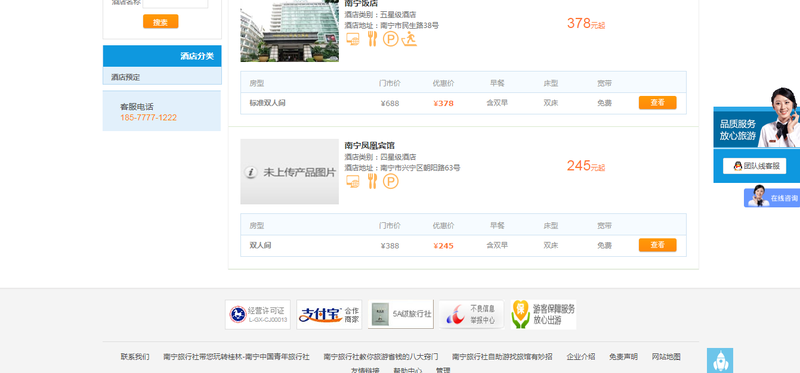Click 查看 button for 双人间 row

coord(658,245)
